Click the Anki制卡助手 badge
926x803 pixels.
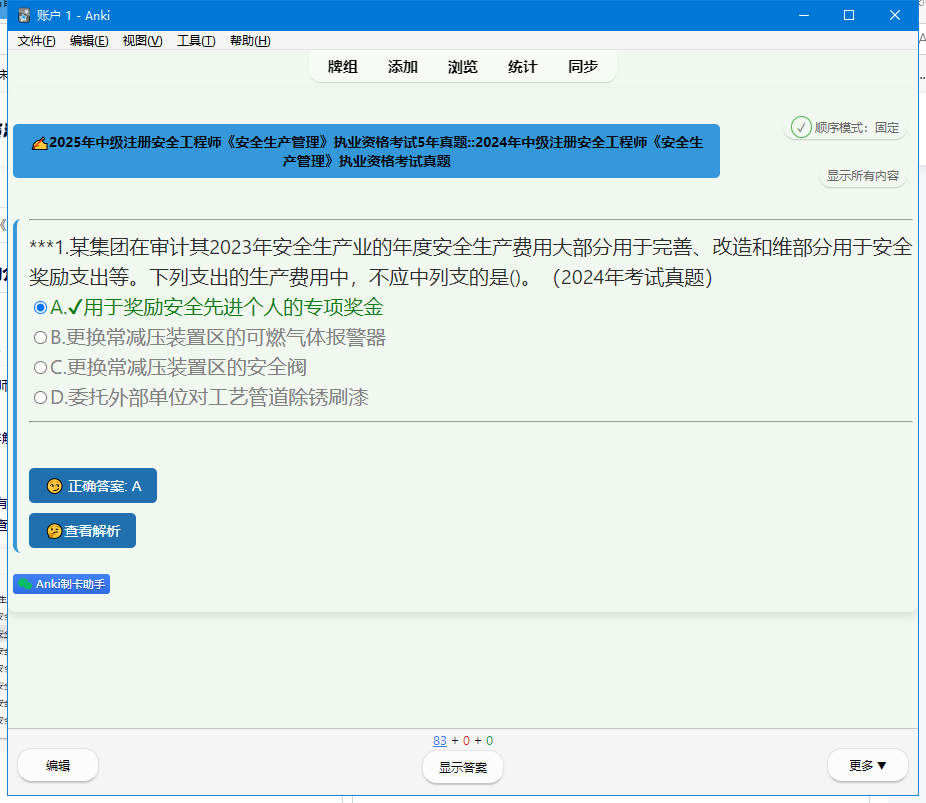click(61, 584)
